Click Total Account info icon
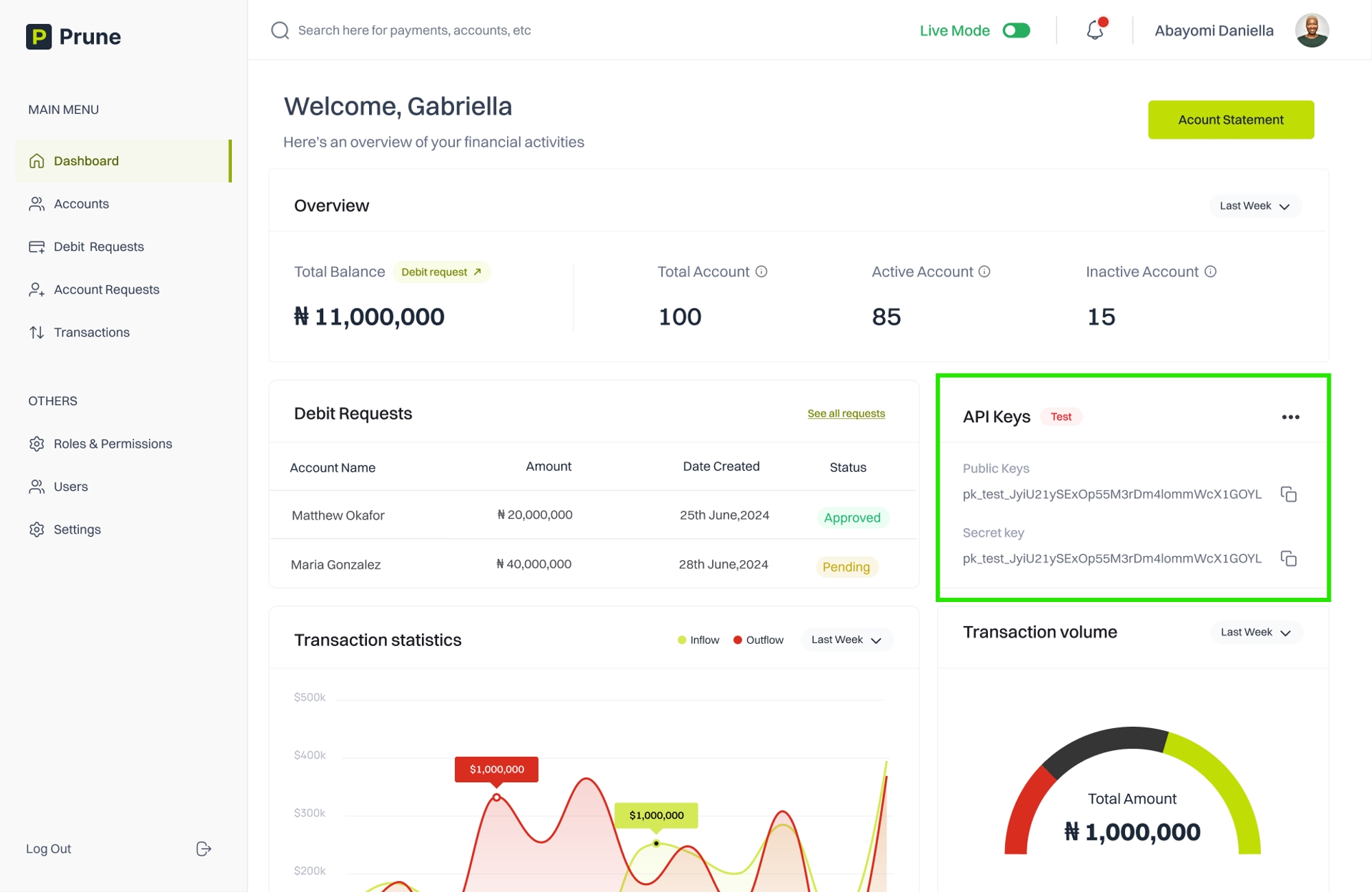 [761, 272]
